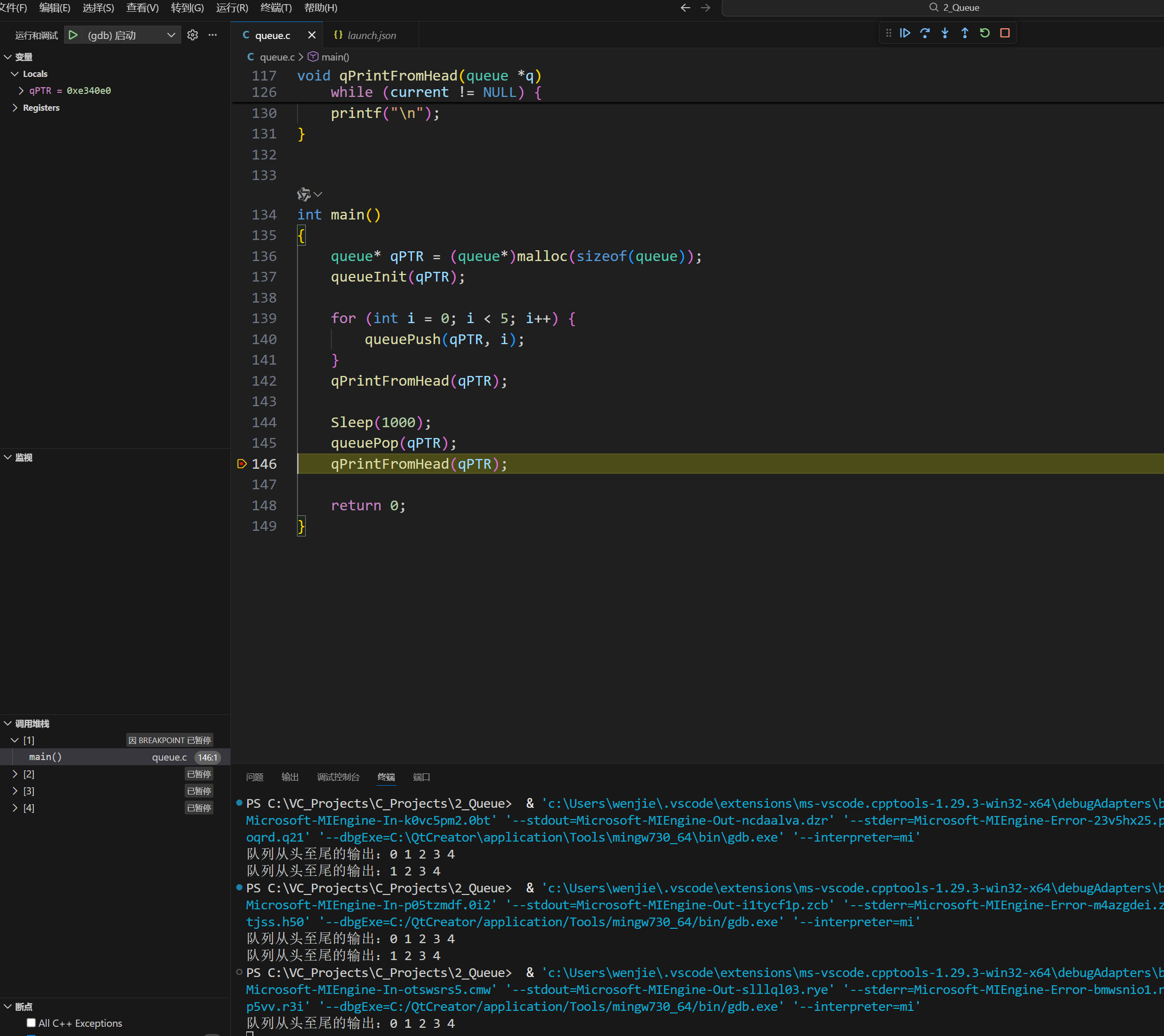Screen dimensions: 1164x1036
Task: Open the 调试控制台 panel tab
Action: coord(338,777)
